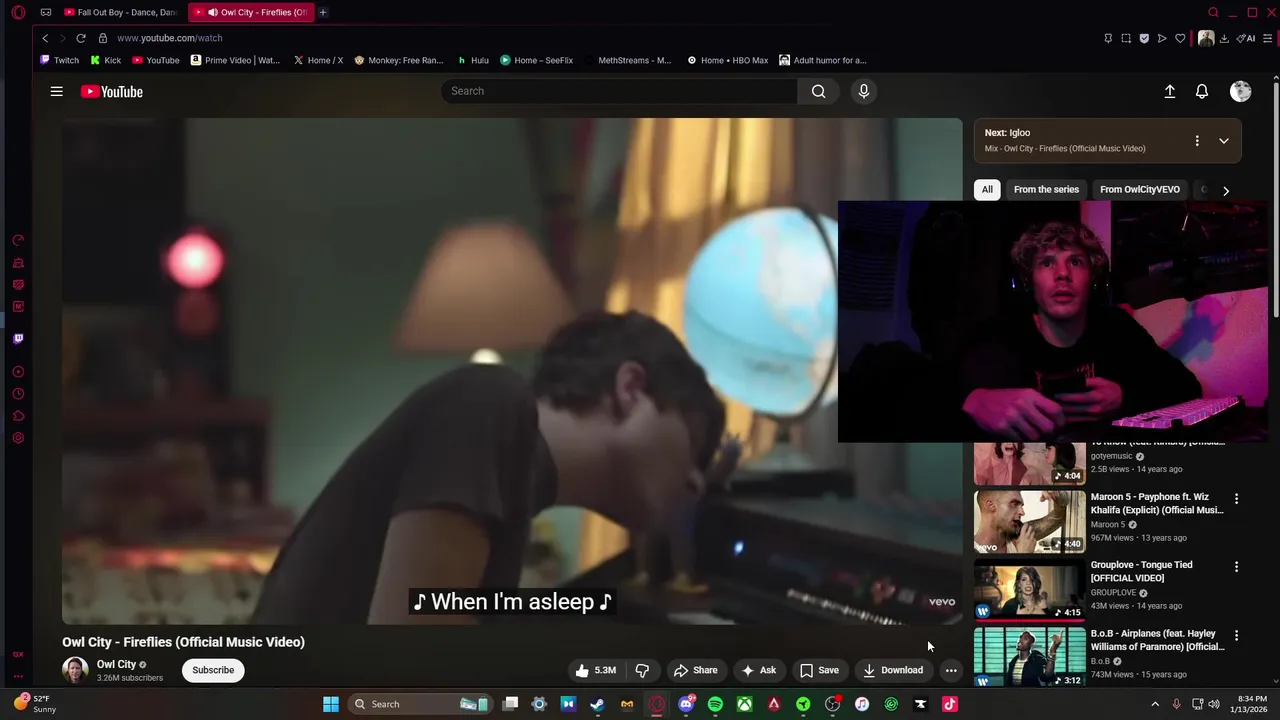Show hidden system tray icons
Screen dimensions: 1280x720
[x=1155, y=704]
